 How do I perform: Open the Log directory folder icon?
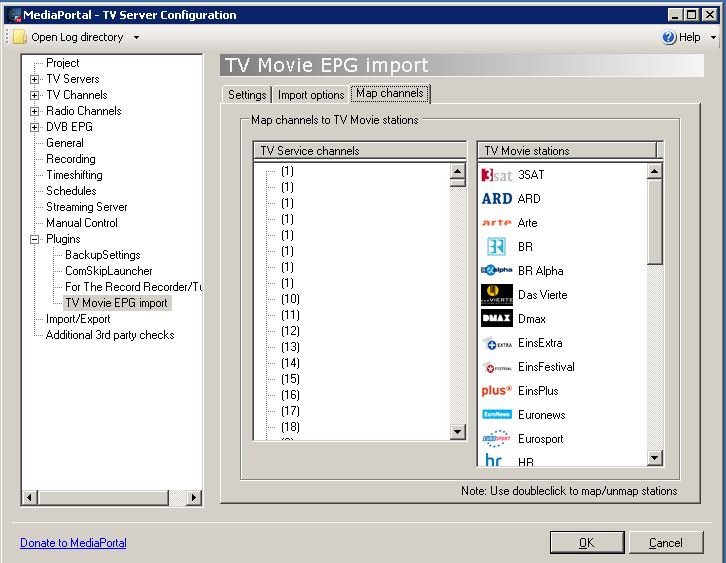[x=19, y=37]
